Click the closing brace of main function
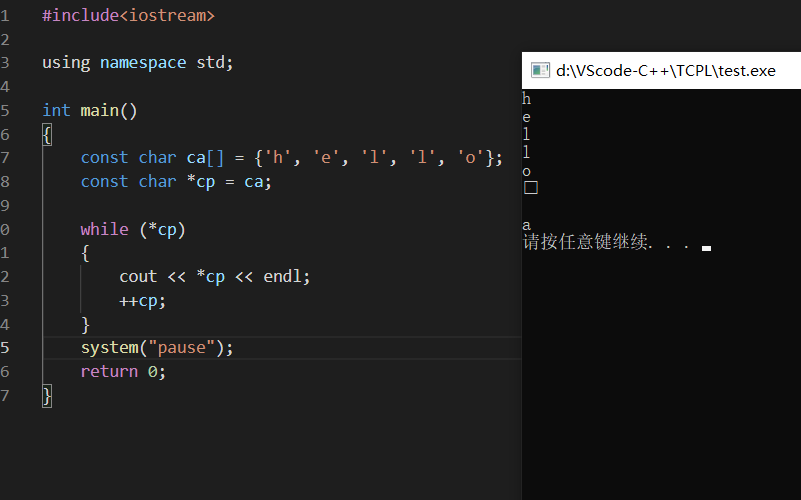801x500 pixels. [x=47, y=396]
